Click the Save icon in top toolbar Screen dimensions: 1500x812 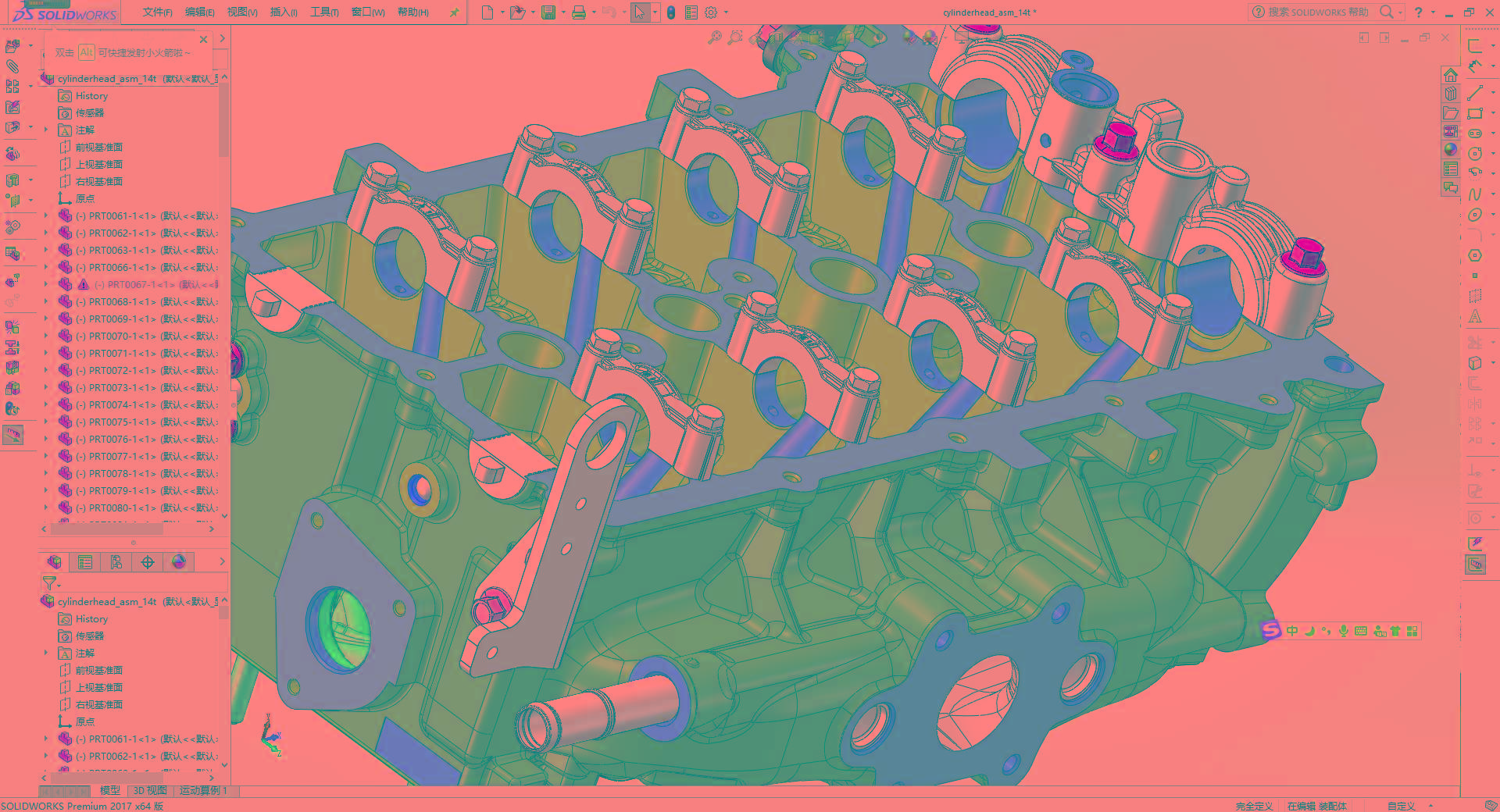coord(548,12)
